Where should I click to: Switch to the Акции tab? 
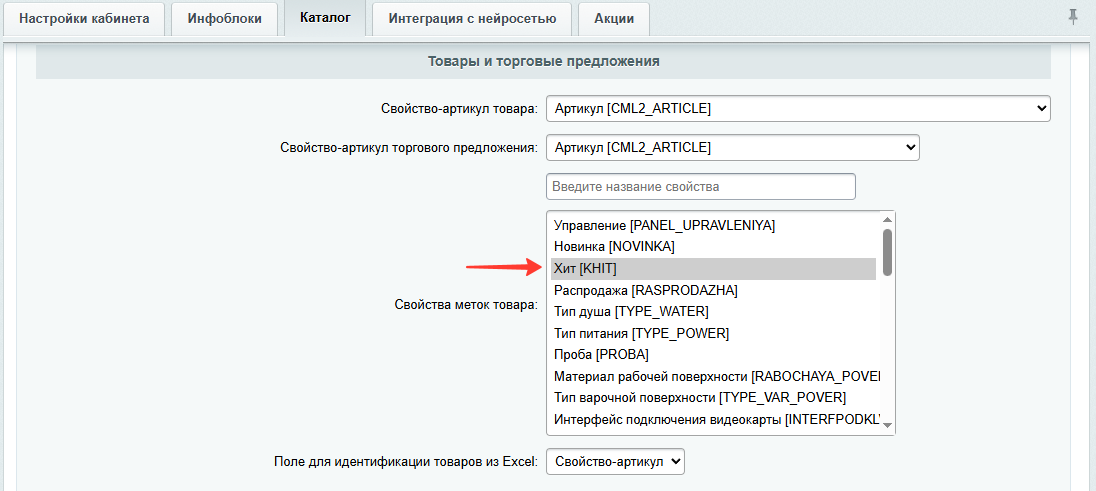click(x=614, y=19)
